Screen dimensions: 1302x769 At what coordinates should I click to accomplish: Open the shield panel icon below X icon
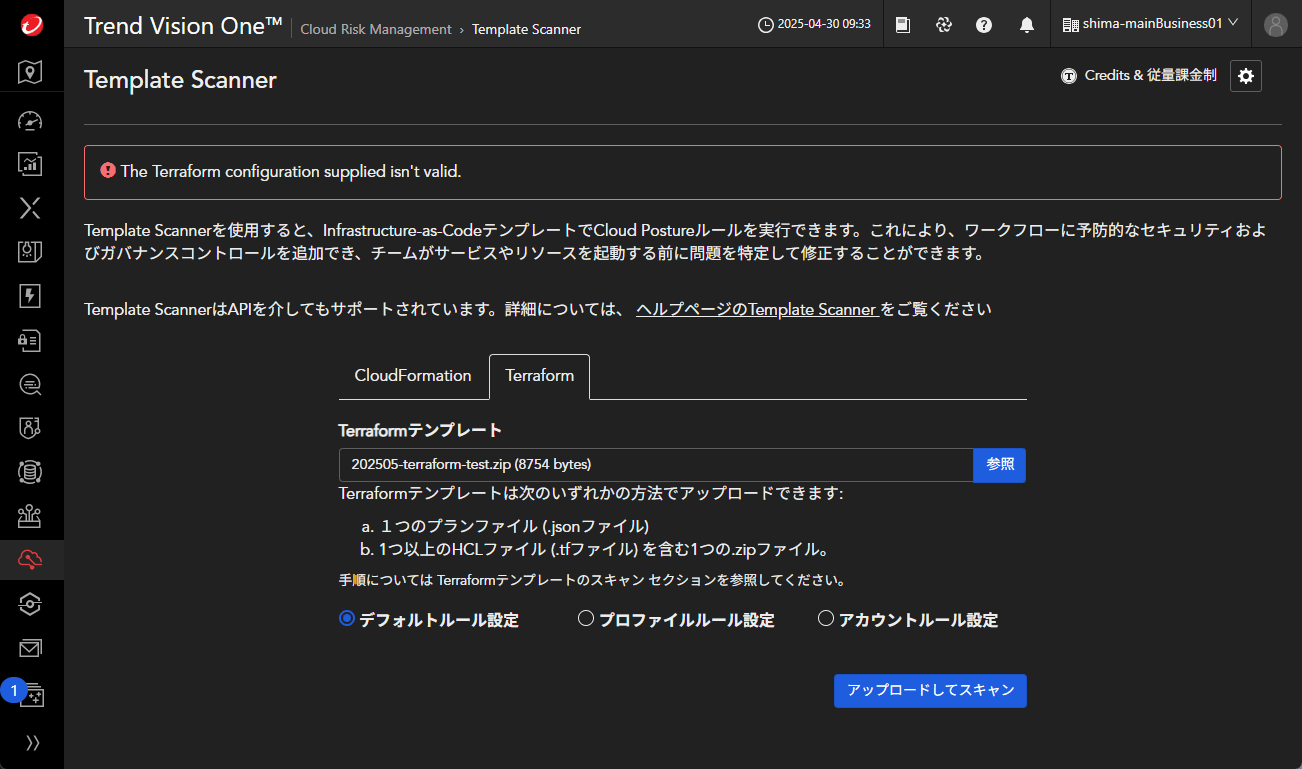pyautogui.click(x=31, y=252)
